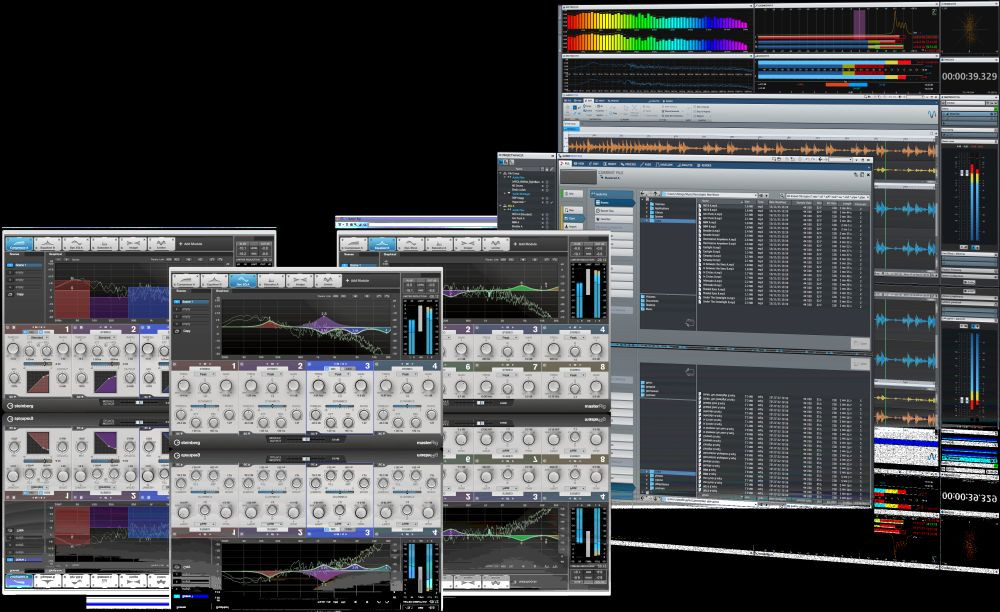
Task: Select the Compressor module tab in MasterRig
Action: (186, 280)
